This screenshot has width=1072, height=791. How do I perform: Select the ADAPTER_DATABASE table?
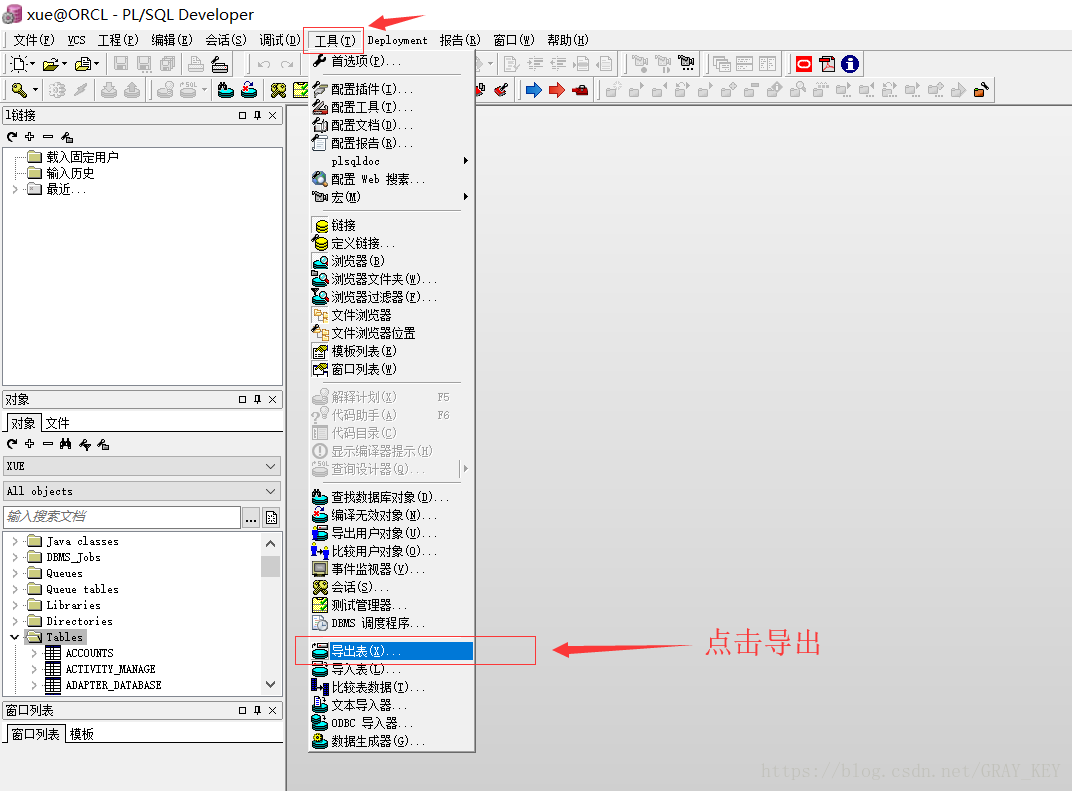click(x=113, y=685)
